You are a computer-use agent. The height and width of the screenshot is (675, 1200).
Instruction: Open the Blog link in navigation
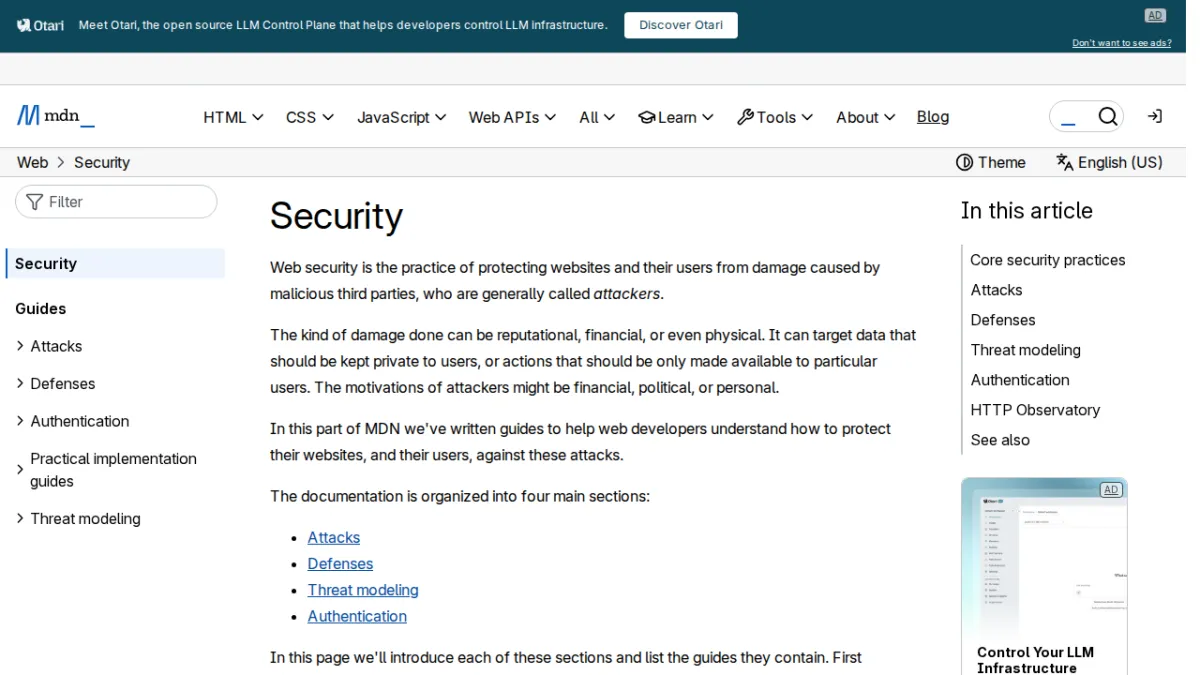pos(933,117)
